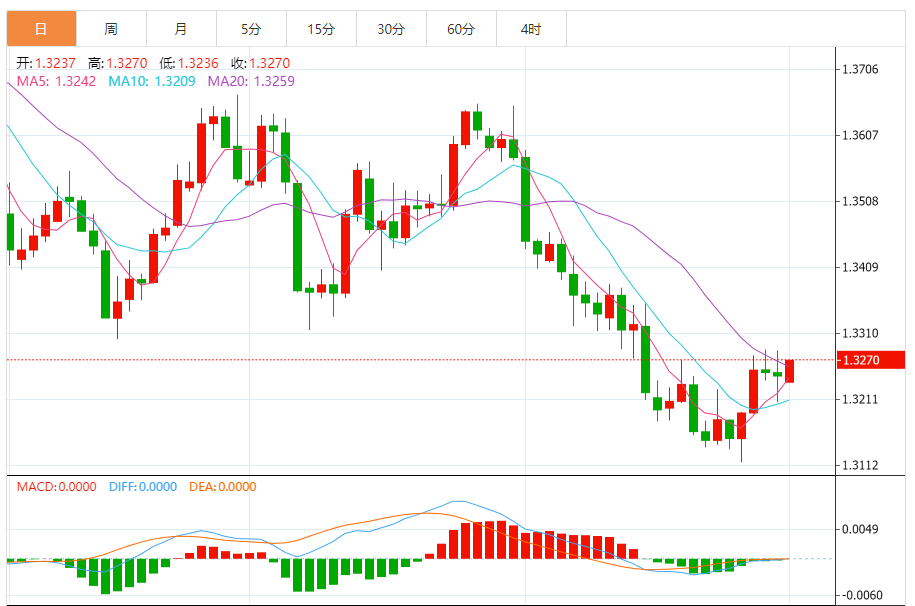Image resolution: width=915 pixels, height=606 pixels.
Task: Open the 5分 timeframe tab
Action: pyautogui.click(x=252, y=29)
